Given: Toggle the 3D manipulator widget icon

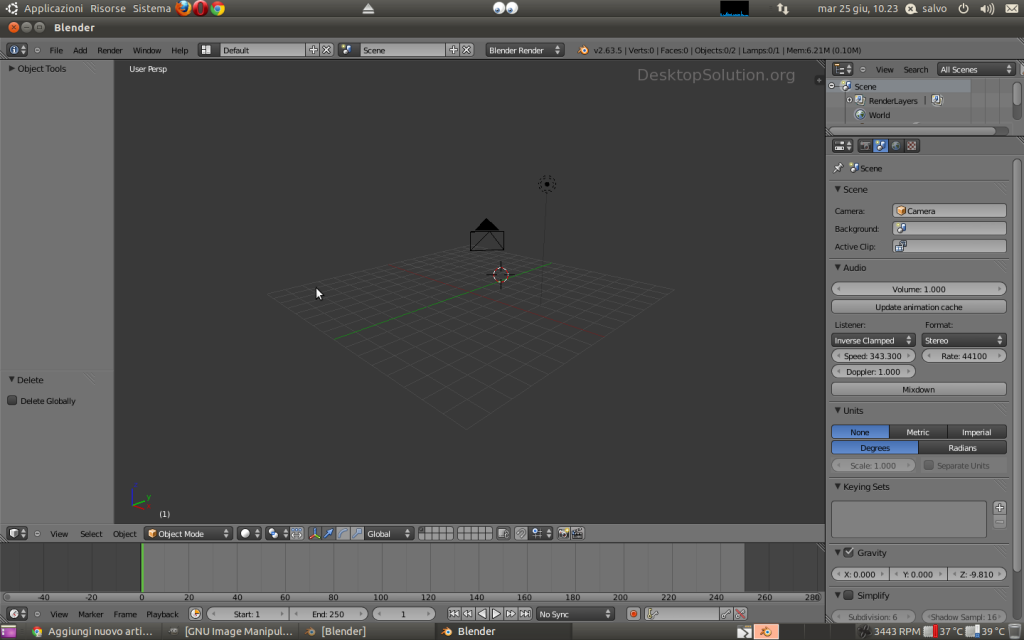Looking at the screenshot, I should point(314,534).
